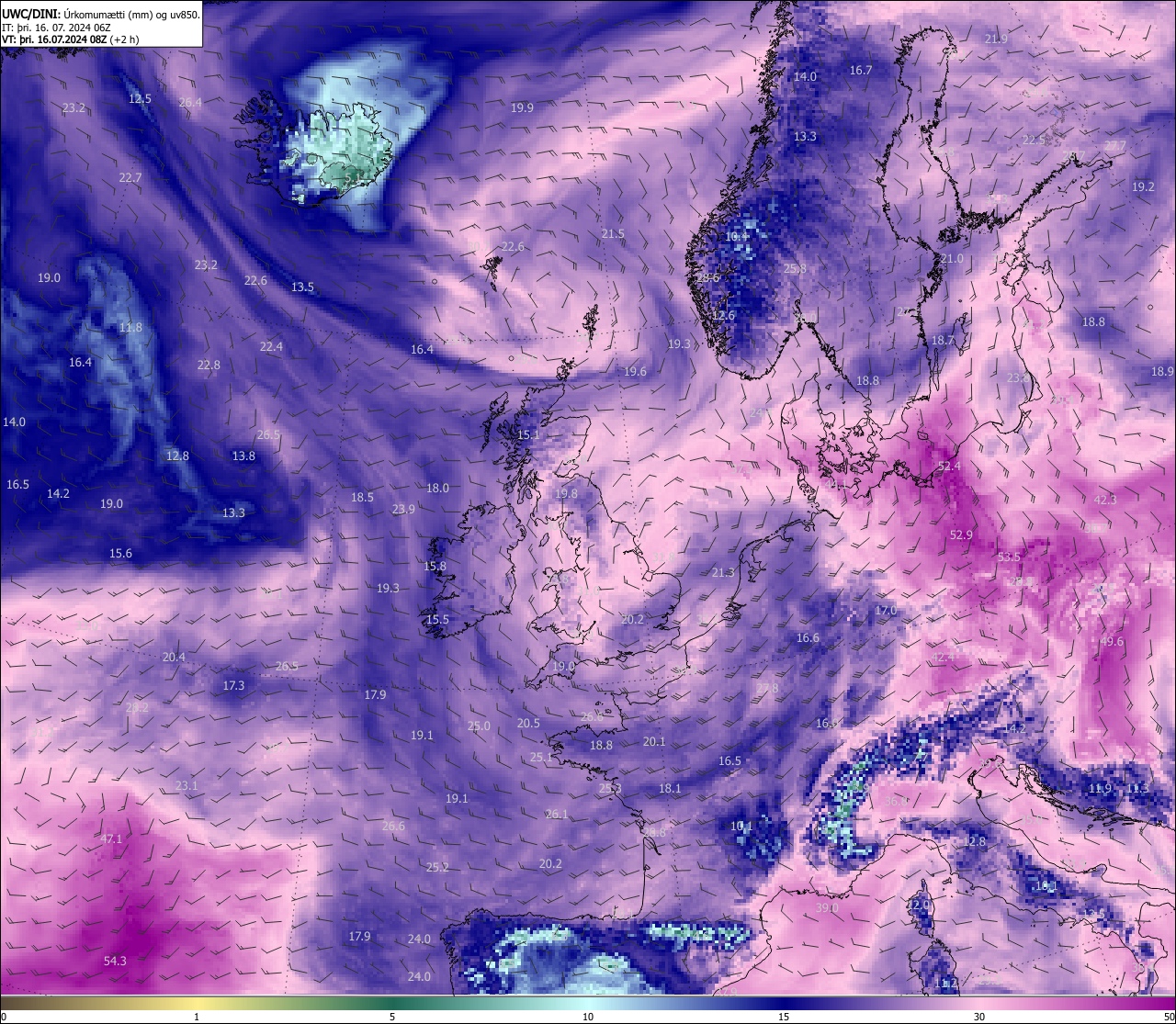The width and height of the screenshot is (1176, 1024).
Task: Select the 13.5 value label
Action: tap(302, 287)
